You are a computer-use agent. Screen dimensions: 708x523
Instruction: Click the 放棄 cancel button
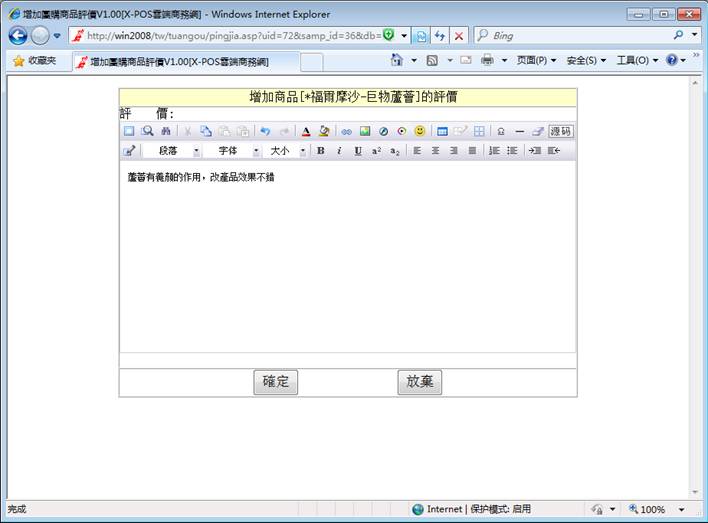click(x=419, y=382)
